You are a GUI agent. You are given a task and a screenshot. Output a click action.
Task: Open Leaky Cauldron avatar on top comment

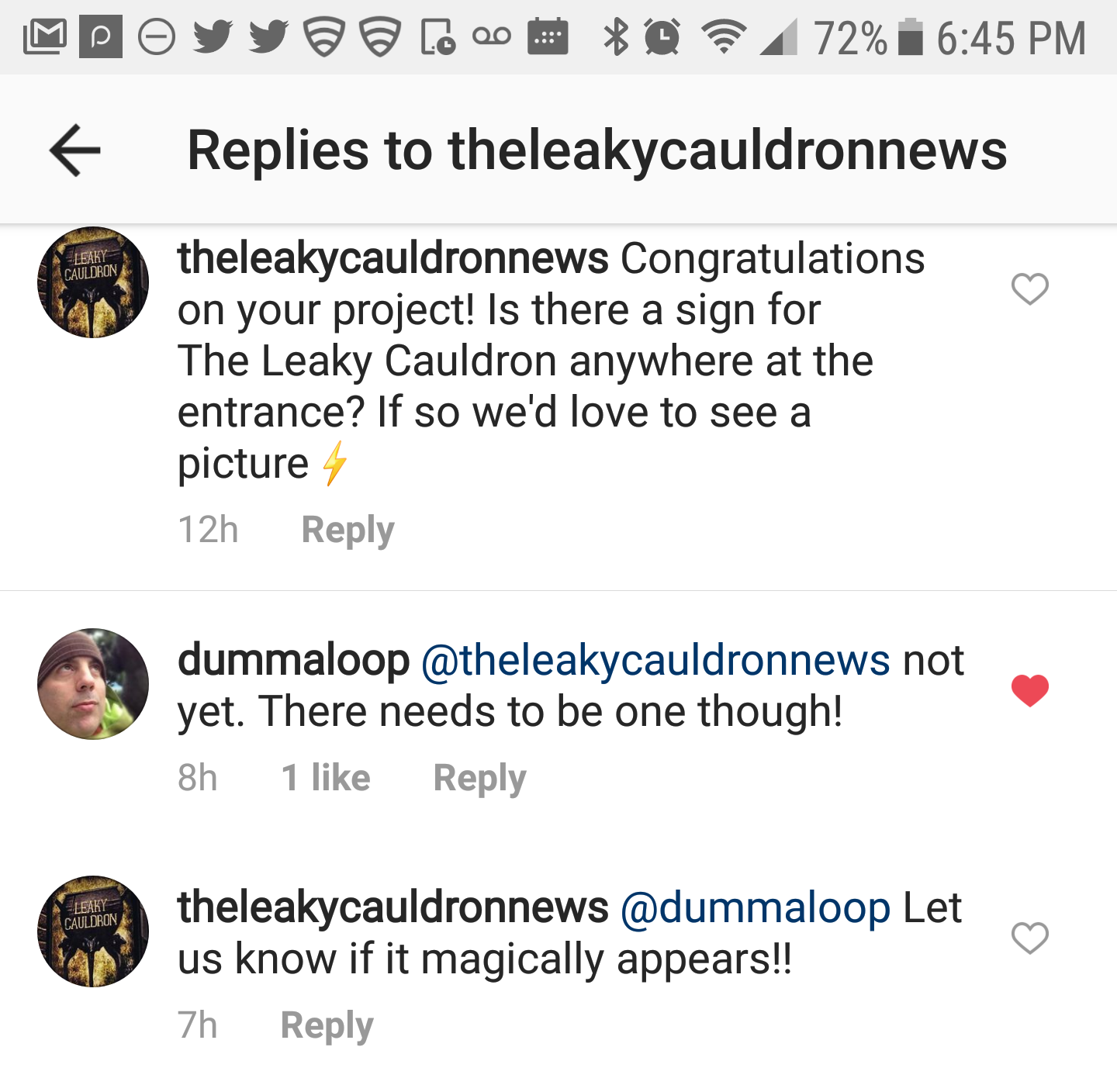pyautogui.click(x=93, y=282)
